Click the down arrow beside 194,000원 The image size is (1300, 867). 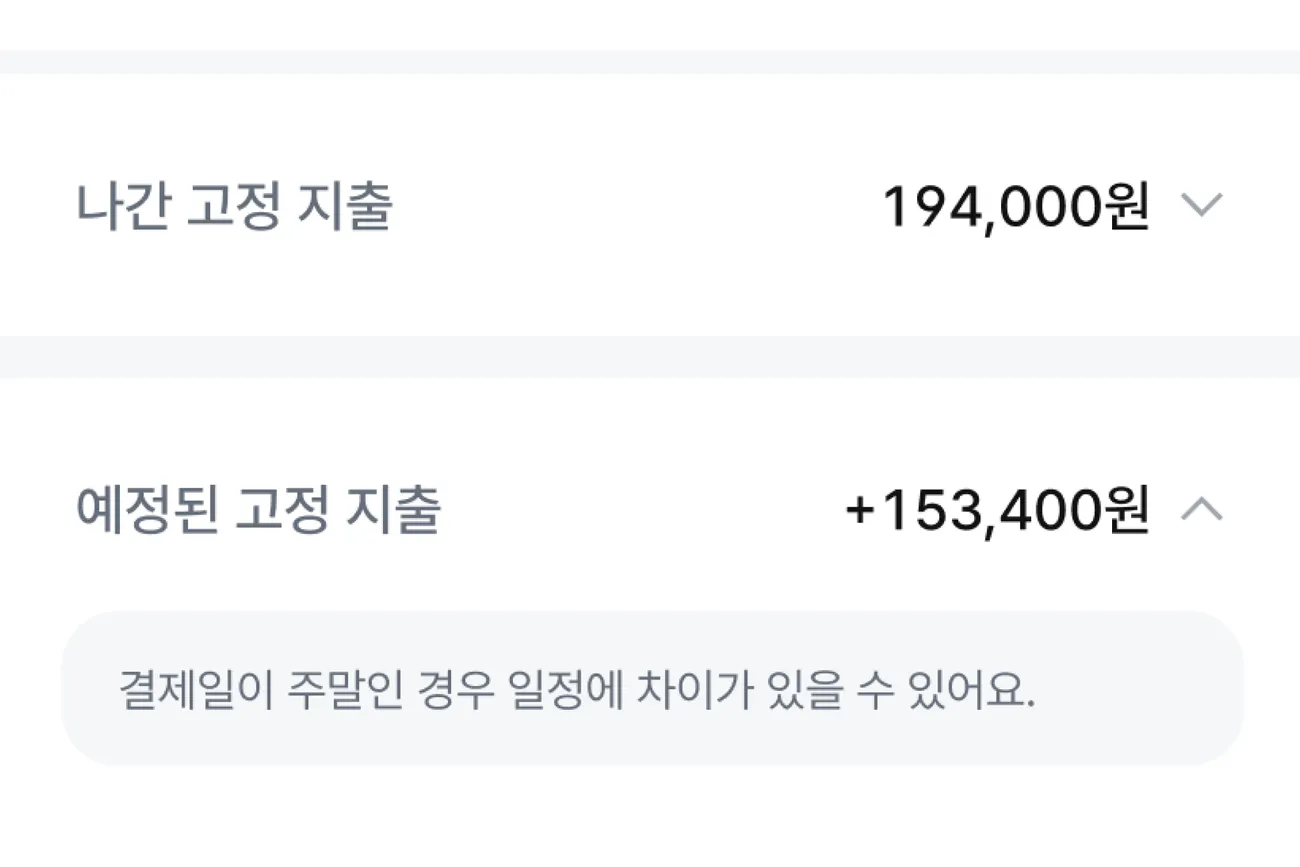(x=1201, y=206)
